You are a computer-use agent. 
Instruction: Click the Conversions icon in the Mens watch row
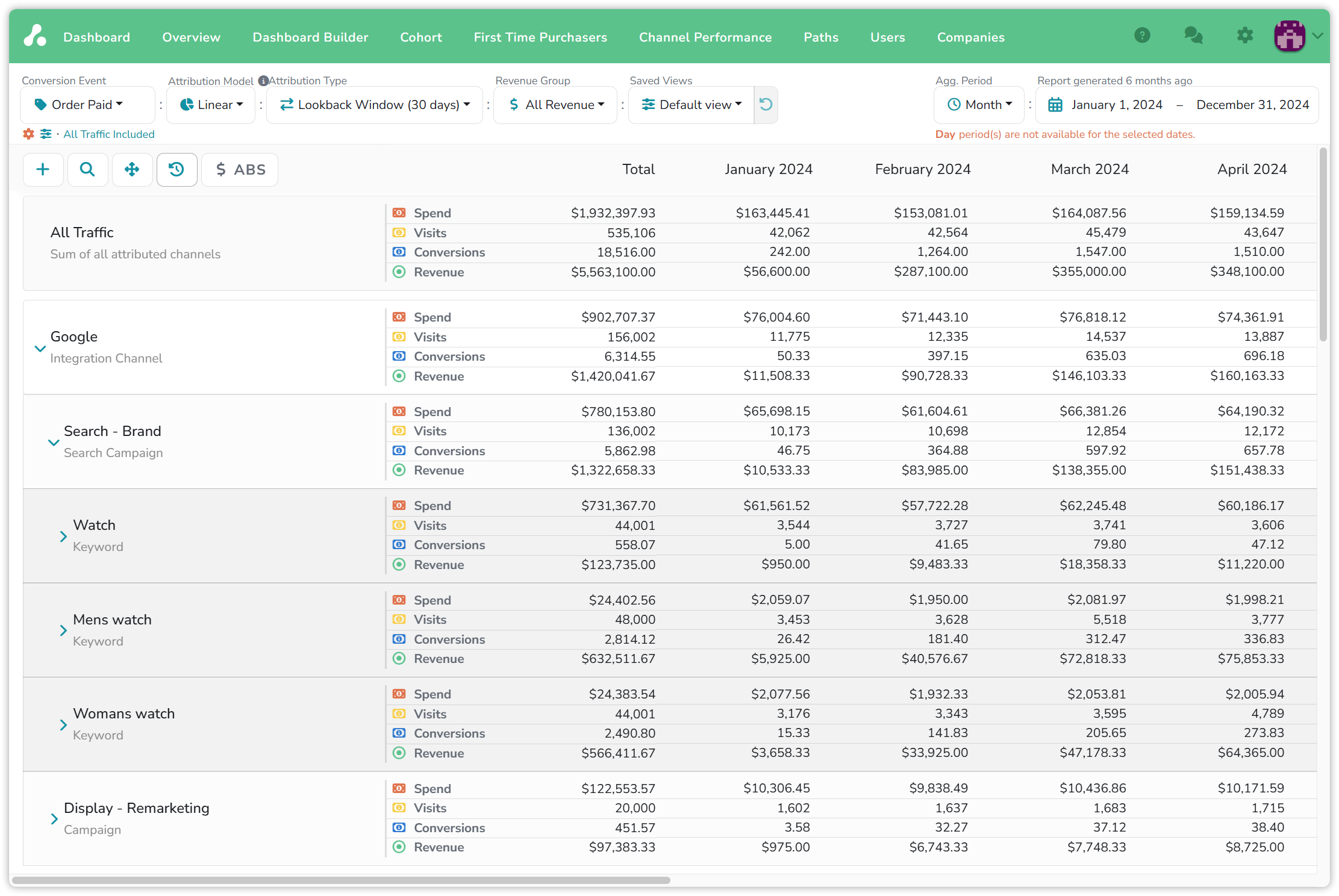399,639
